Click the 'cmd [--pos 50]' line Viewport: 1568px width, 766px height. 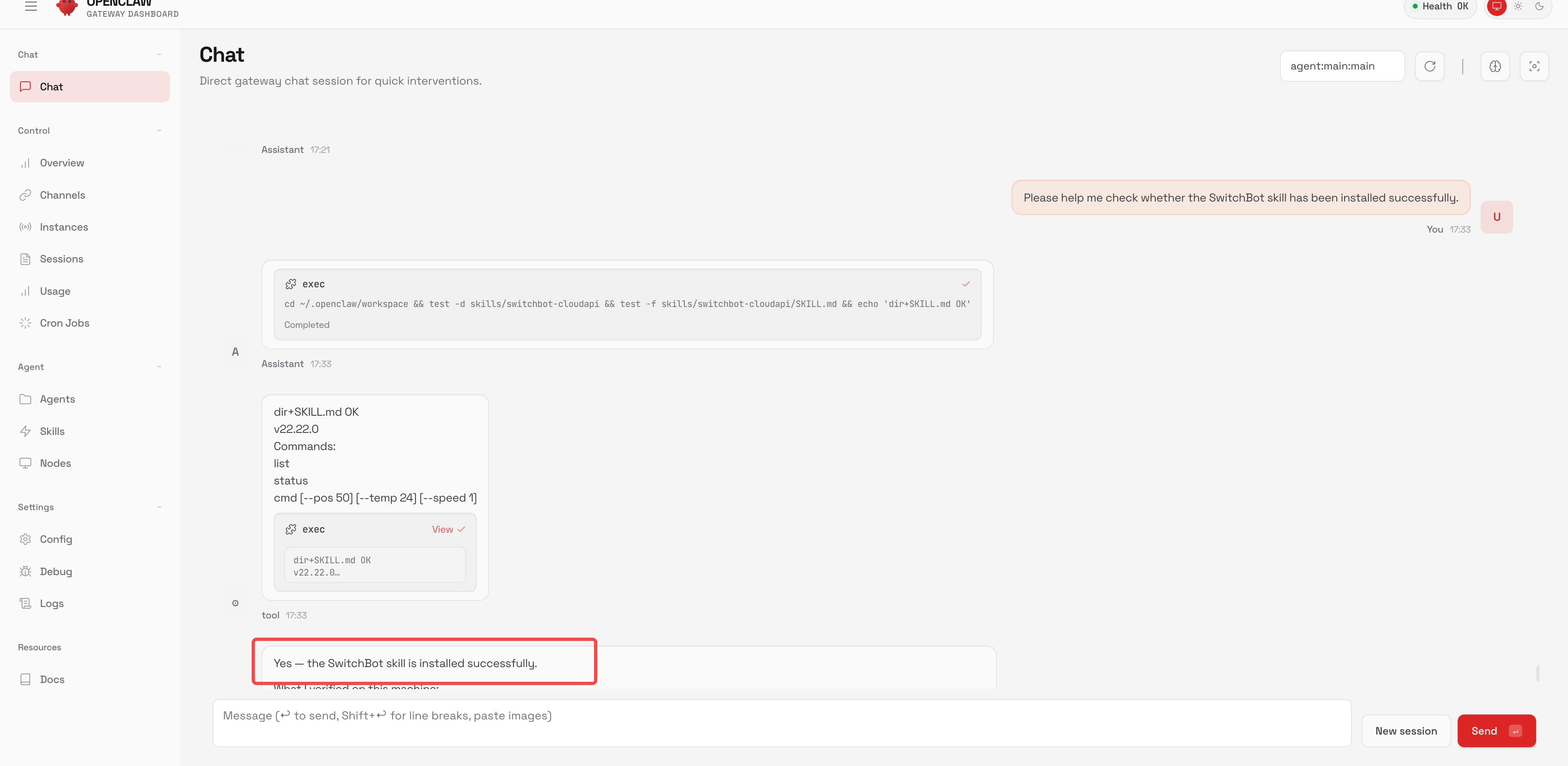375,497
